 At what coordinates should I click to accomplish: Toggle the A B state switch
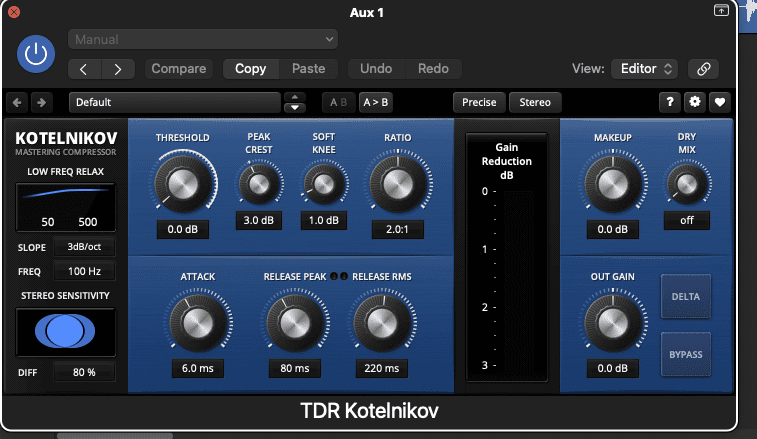point(338,102)
